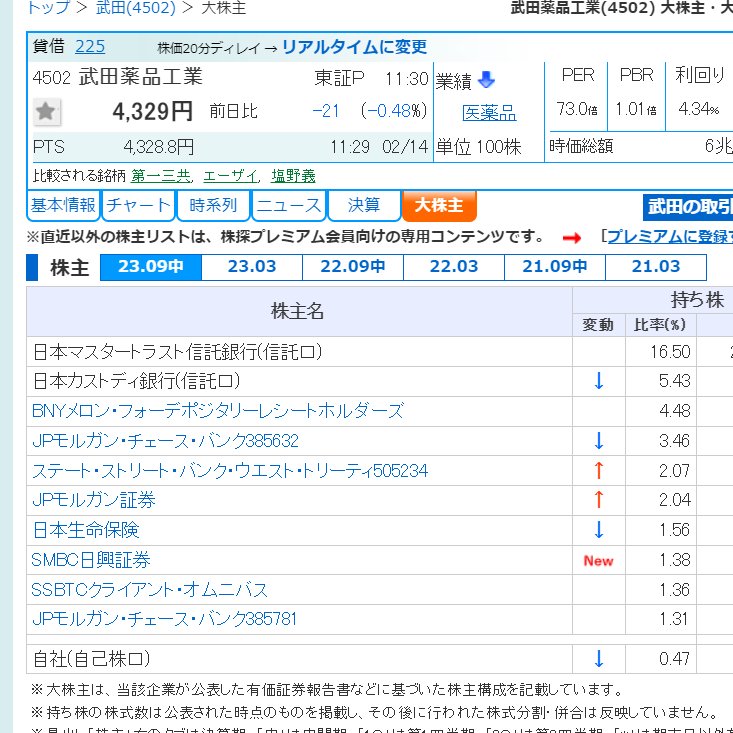
Task: Click the 武田の取引 button
Action: [x=689, y=207]
